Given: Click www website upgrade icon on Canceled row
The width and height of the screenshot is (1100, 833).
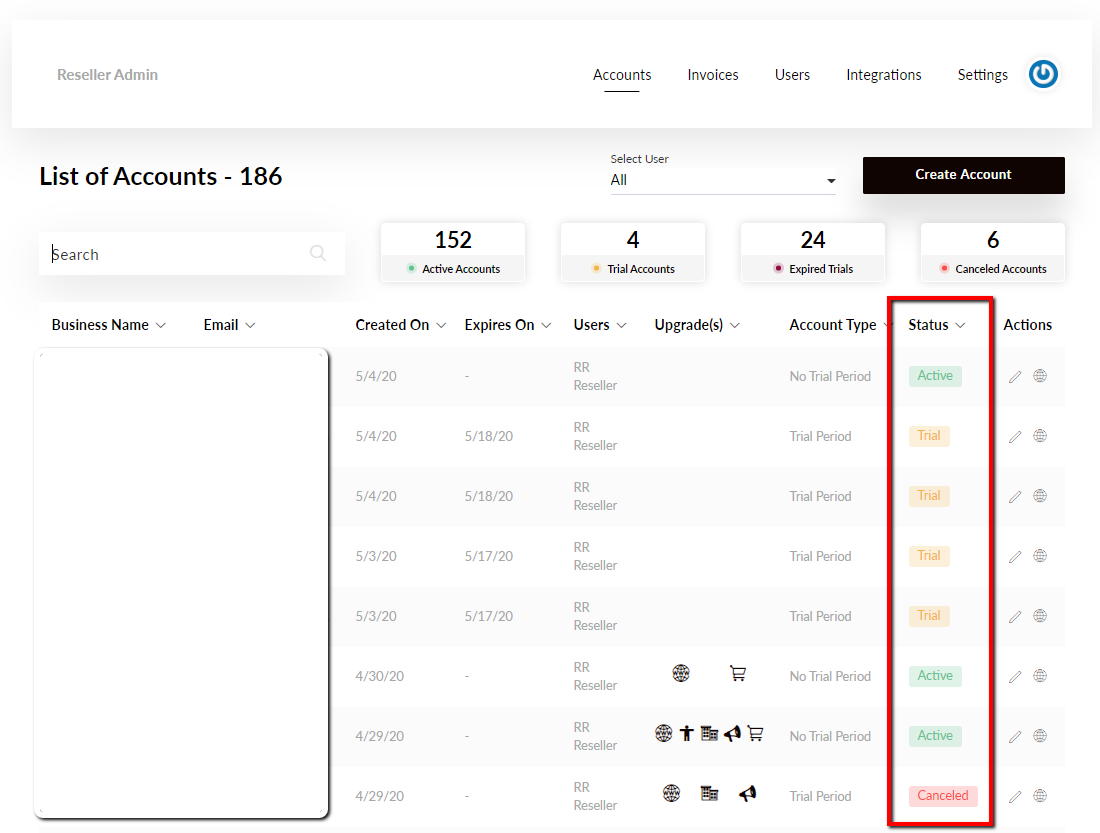Looking at the screenshot, I should (x=671, y=794).
